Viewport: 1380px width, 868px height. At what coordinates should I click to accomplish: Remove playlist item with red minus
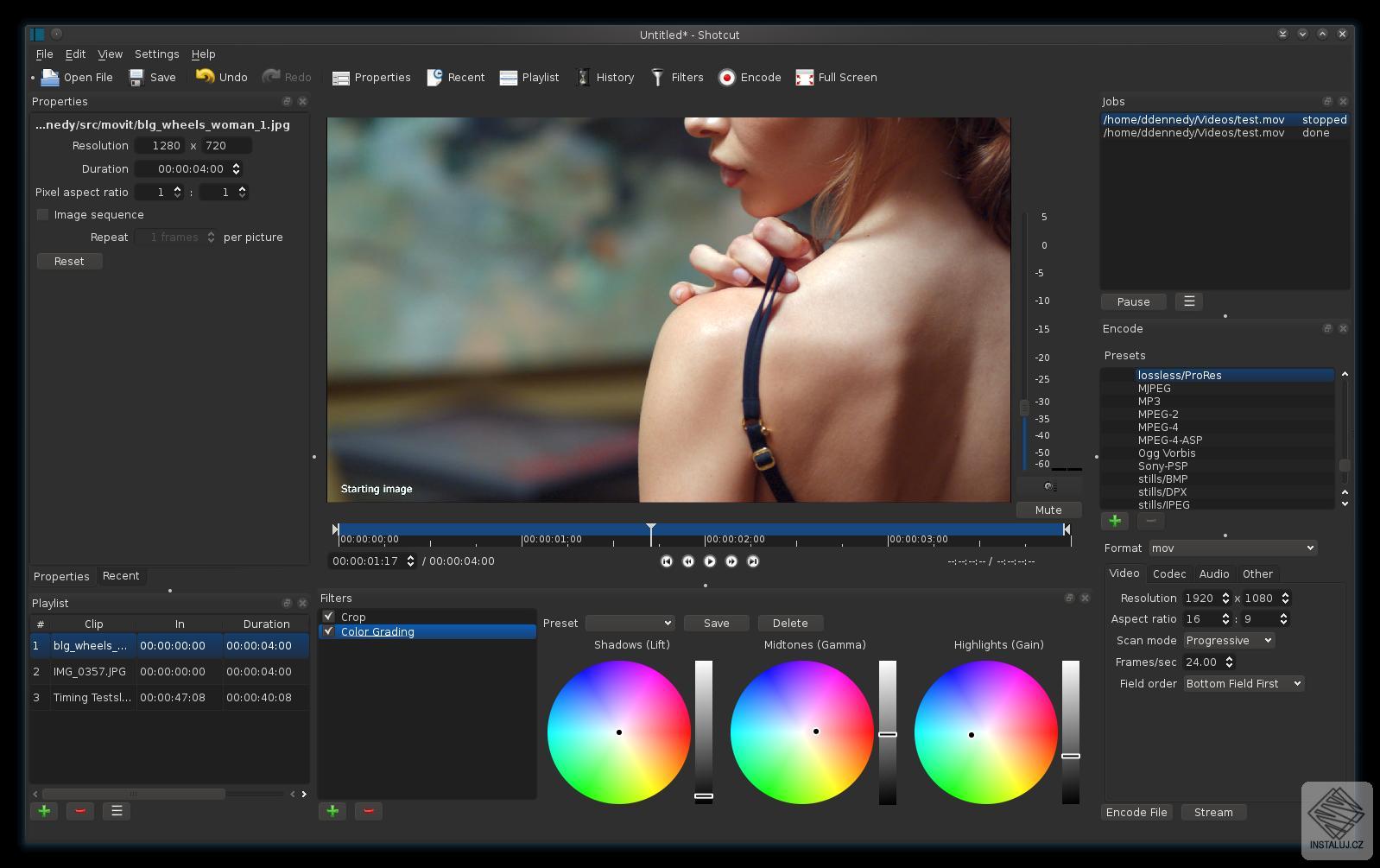tap(80, 811)
